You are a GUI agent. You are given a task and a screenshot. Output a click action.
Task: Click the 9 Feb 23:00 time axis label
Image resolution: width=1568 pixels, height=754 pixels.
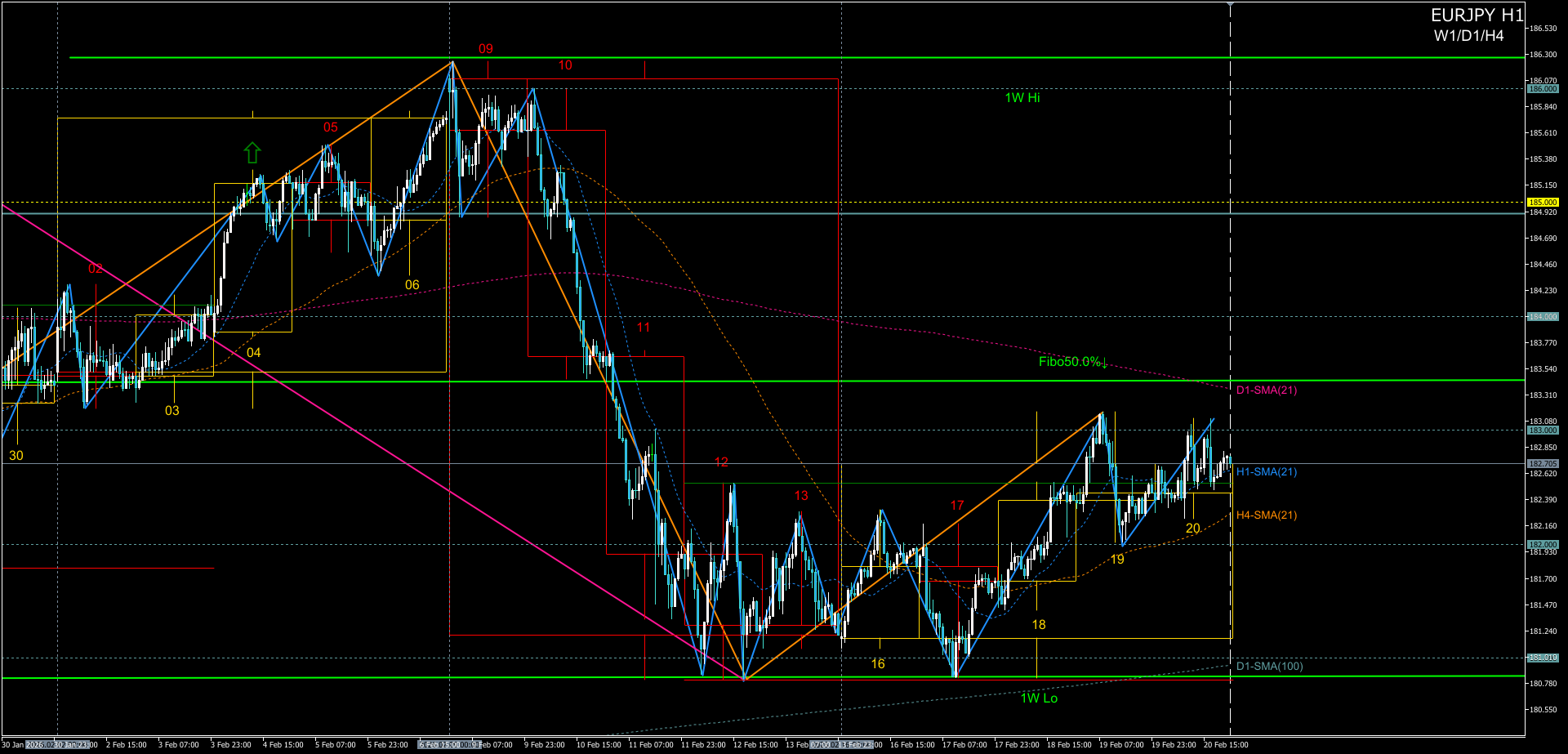[x=545, y=745]
